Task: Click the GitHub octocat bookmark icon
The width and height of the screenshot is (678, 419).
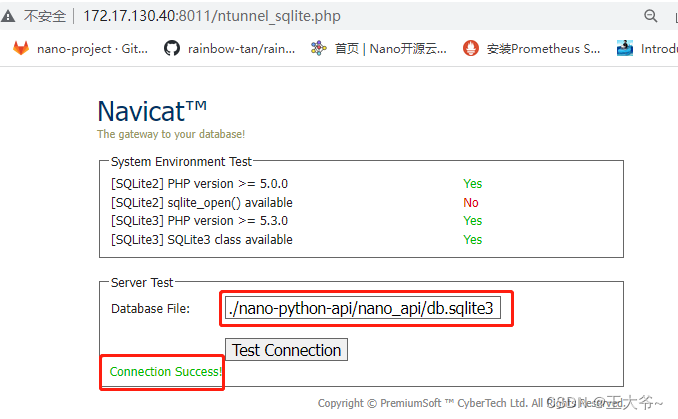Action: 172,48
